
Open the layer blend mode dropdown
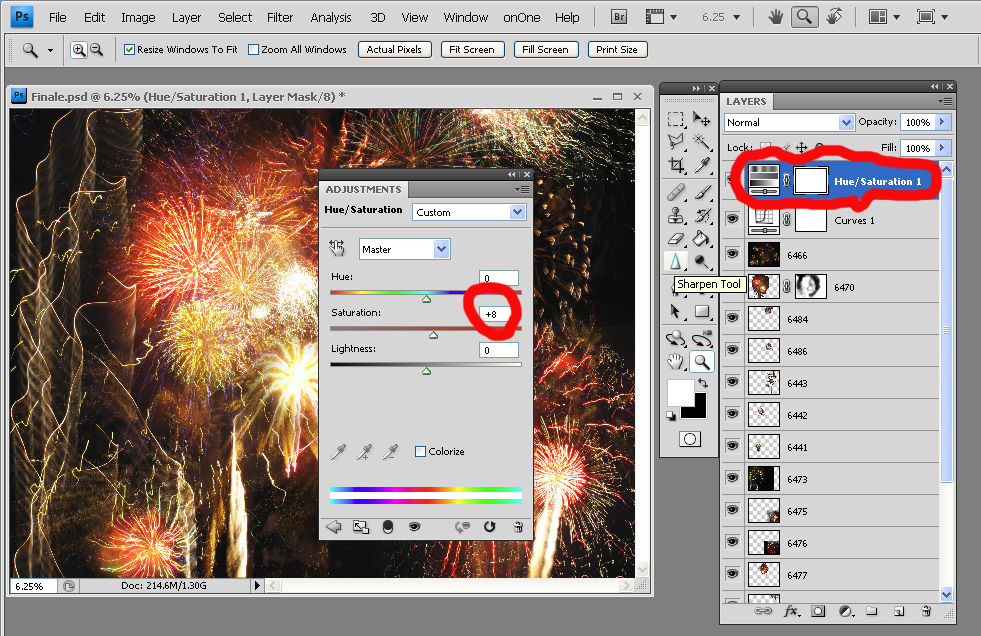tap(789, 122)
